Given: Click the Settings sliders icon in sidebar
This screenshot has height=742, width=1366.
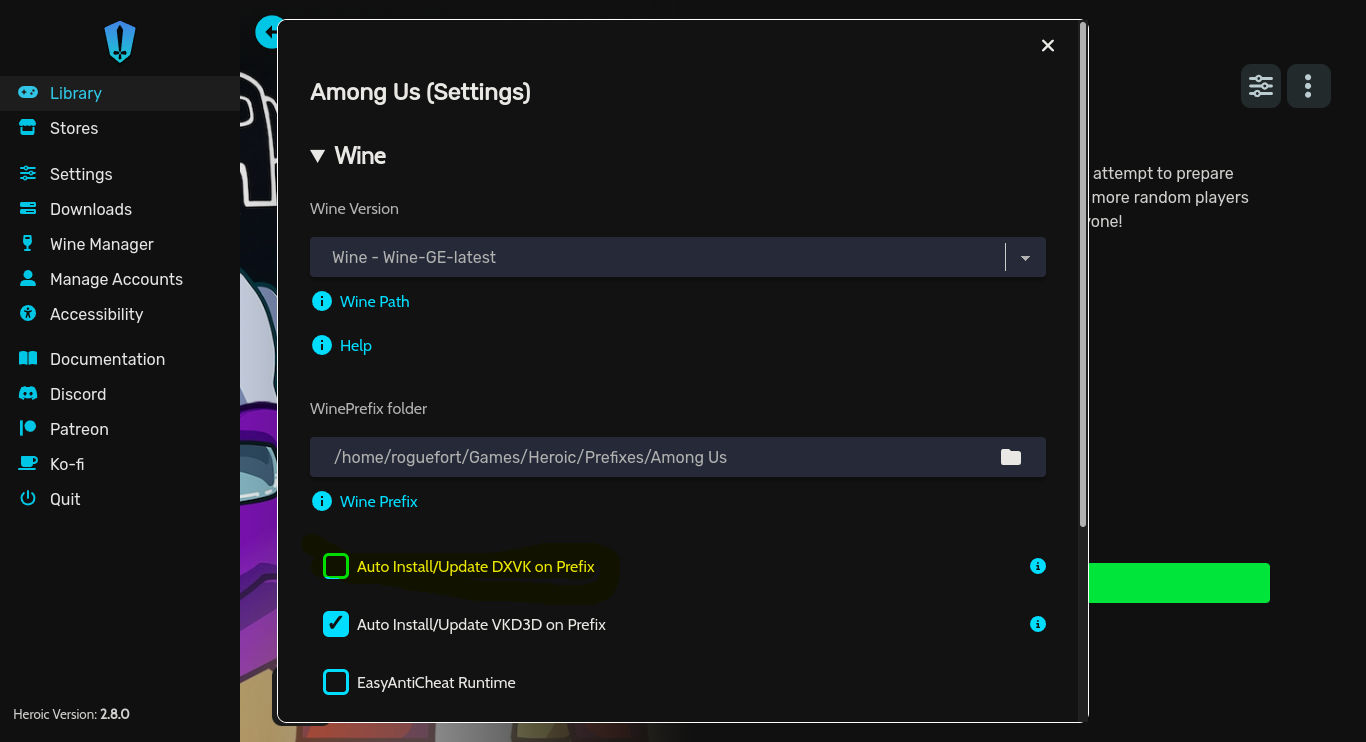Looking at the screenshot, I should [28, 174].
